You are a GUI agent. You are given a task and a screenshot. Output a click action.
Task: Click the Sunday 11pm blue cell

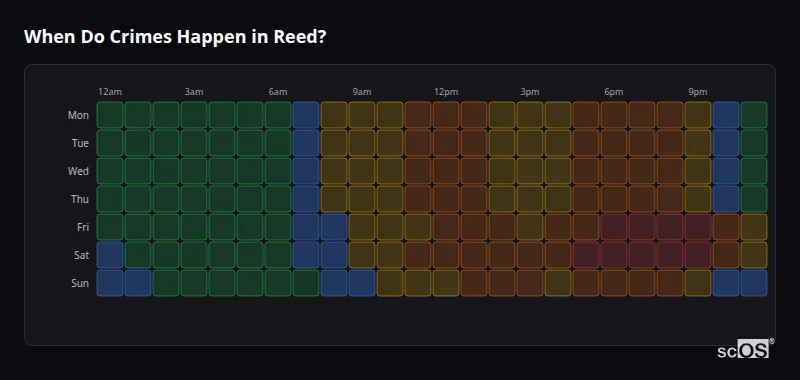pyautogui.click(x=754, y=283)
